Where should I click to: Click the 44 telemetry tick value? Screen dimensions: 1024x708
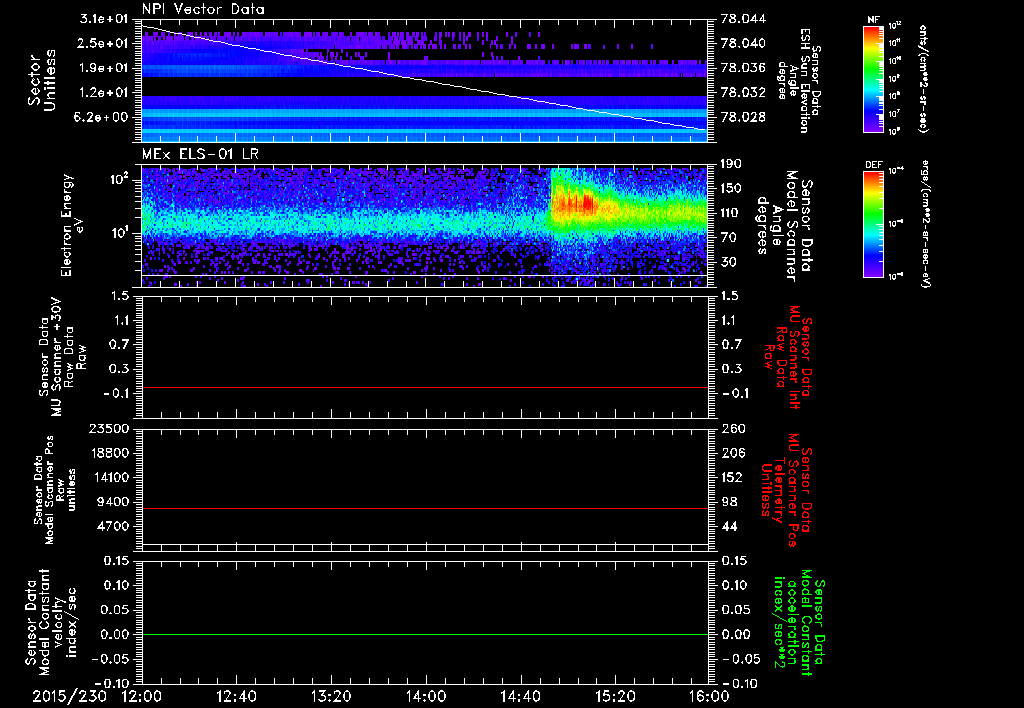728,526
